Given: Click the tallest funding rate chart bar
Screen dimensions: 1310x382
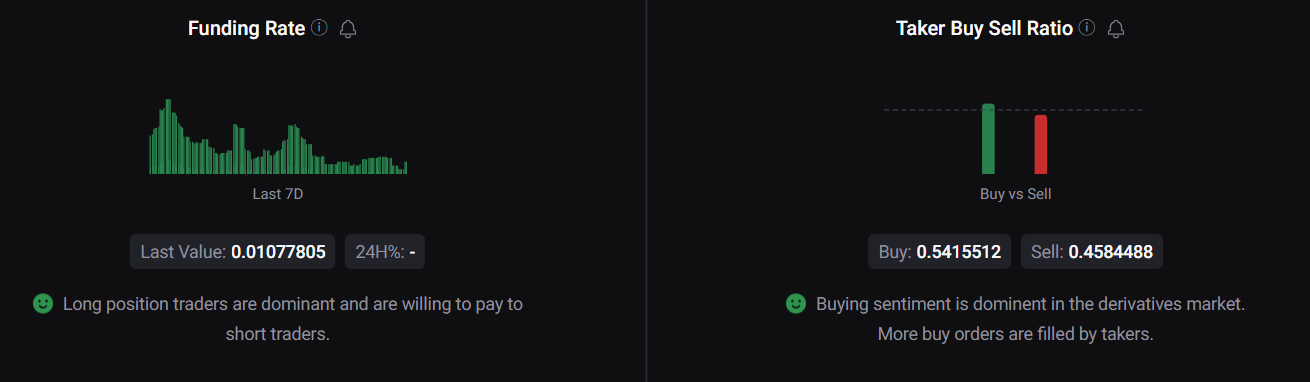Looking at the screenshot, I should coord(168,137).
